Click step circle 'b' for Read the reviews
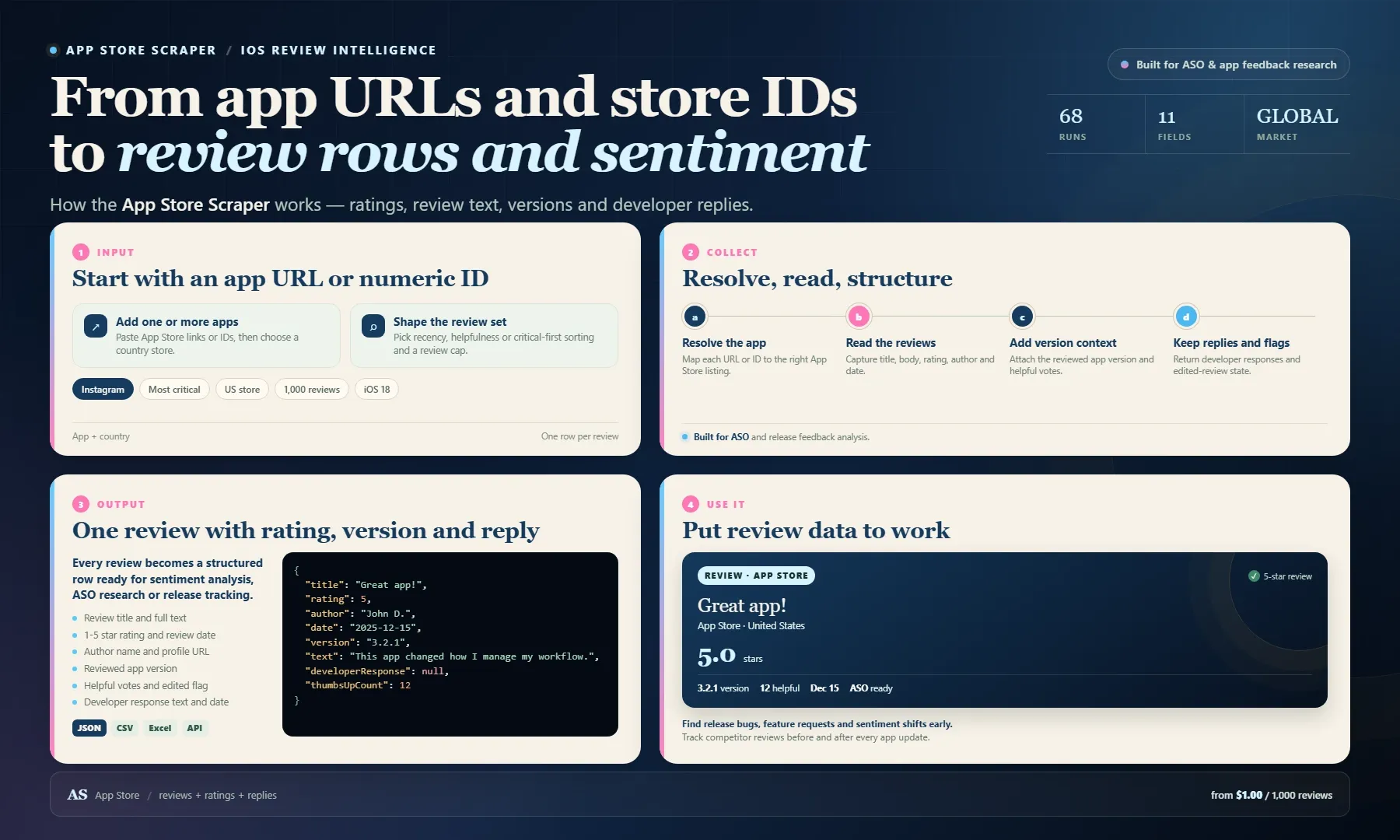The height and width of the screenshot is (840, 1400). point(859,317)
